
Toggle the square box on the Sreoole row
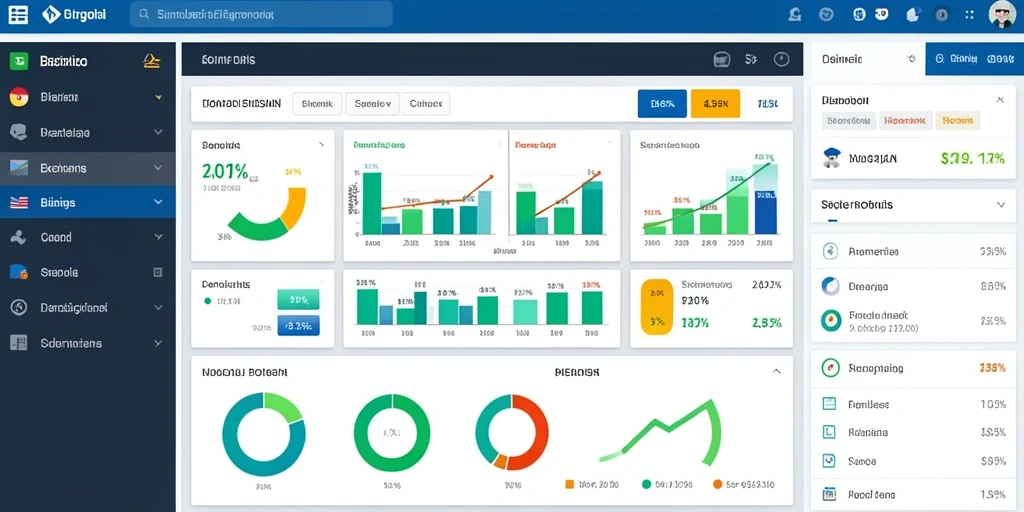(x=157, y=272)
